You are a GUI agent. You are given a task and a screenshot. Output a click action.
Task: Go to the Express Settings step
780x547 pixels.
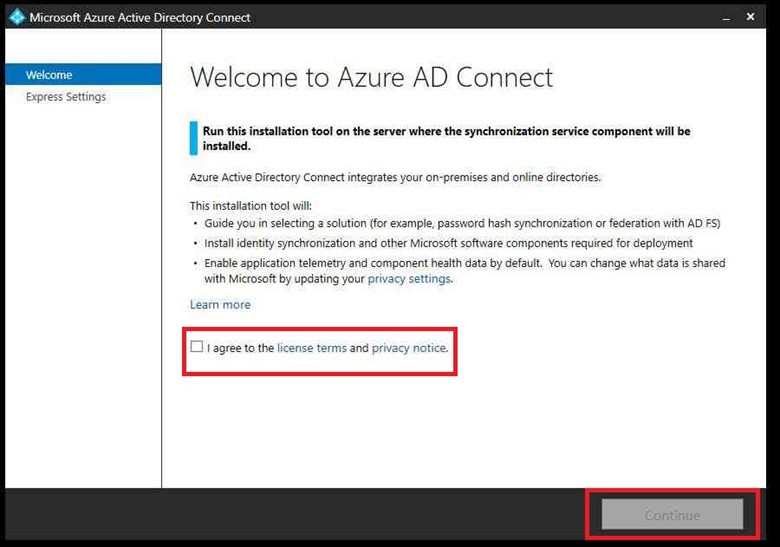pyautogui.click(x=66, y=97)
